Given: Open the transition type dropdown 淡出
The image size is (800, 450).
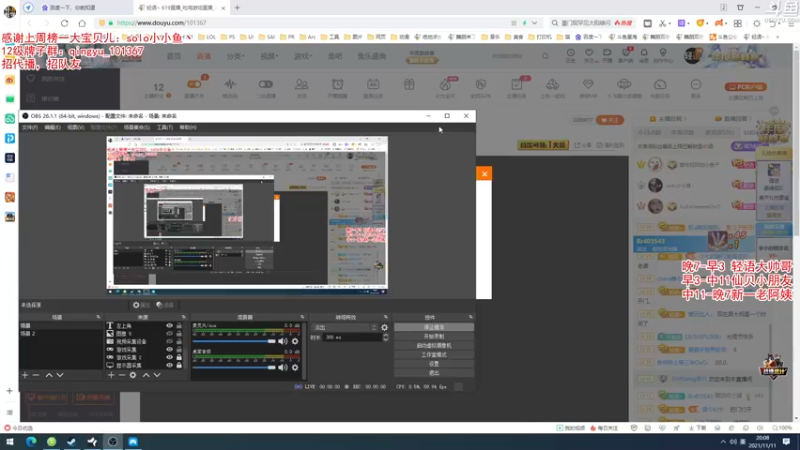Looking at the screenshot, I should (x=345, y=328).
